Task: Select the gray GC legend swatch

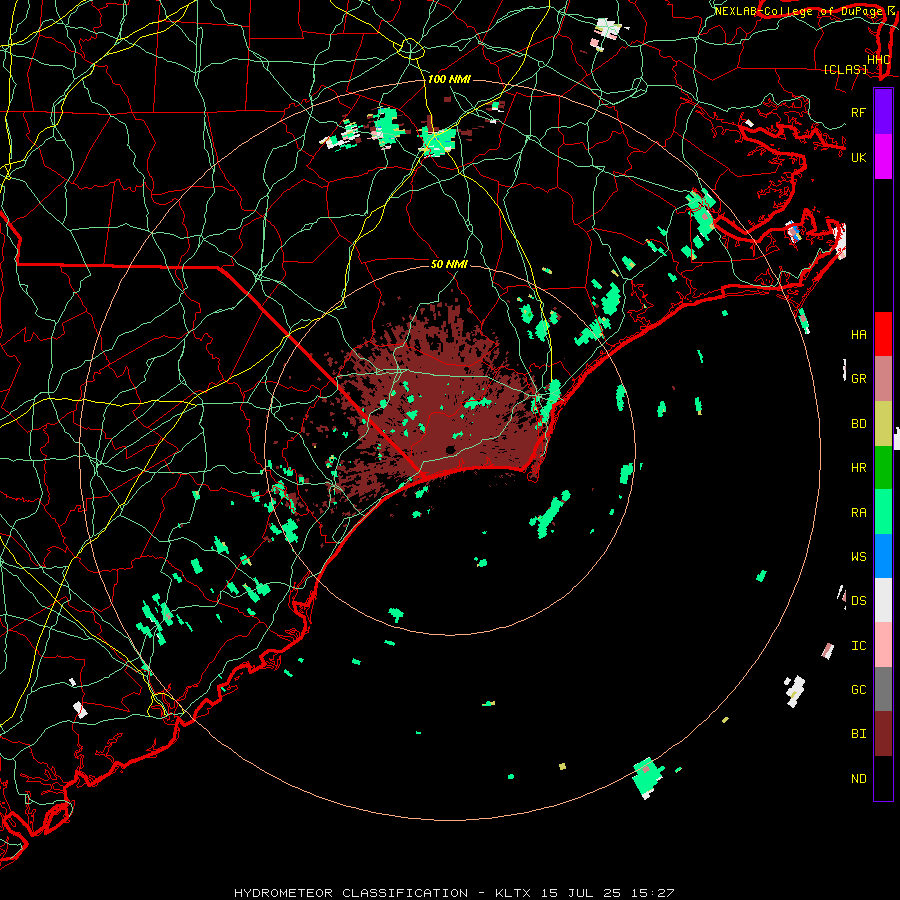Action: [883, 689]
